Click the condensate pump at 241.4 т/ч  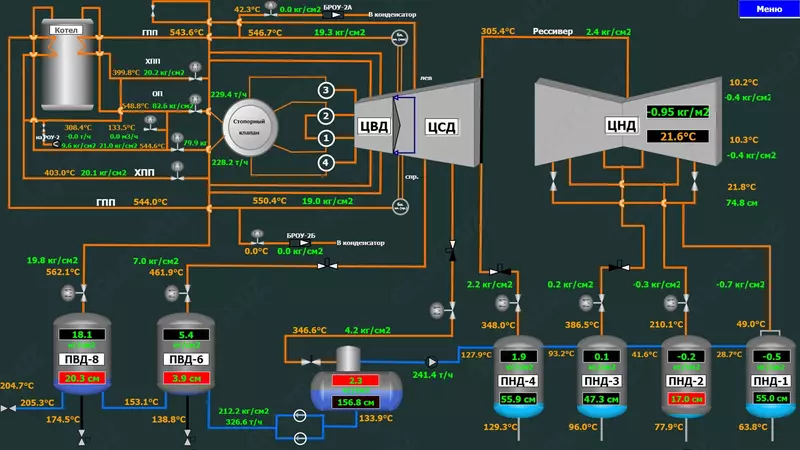pyautogui.click(x=432, y=362)
